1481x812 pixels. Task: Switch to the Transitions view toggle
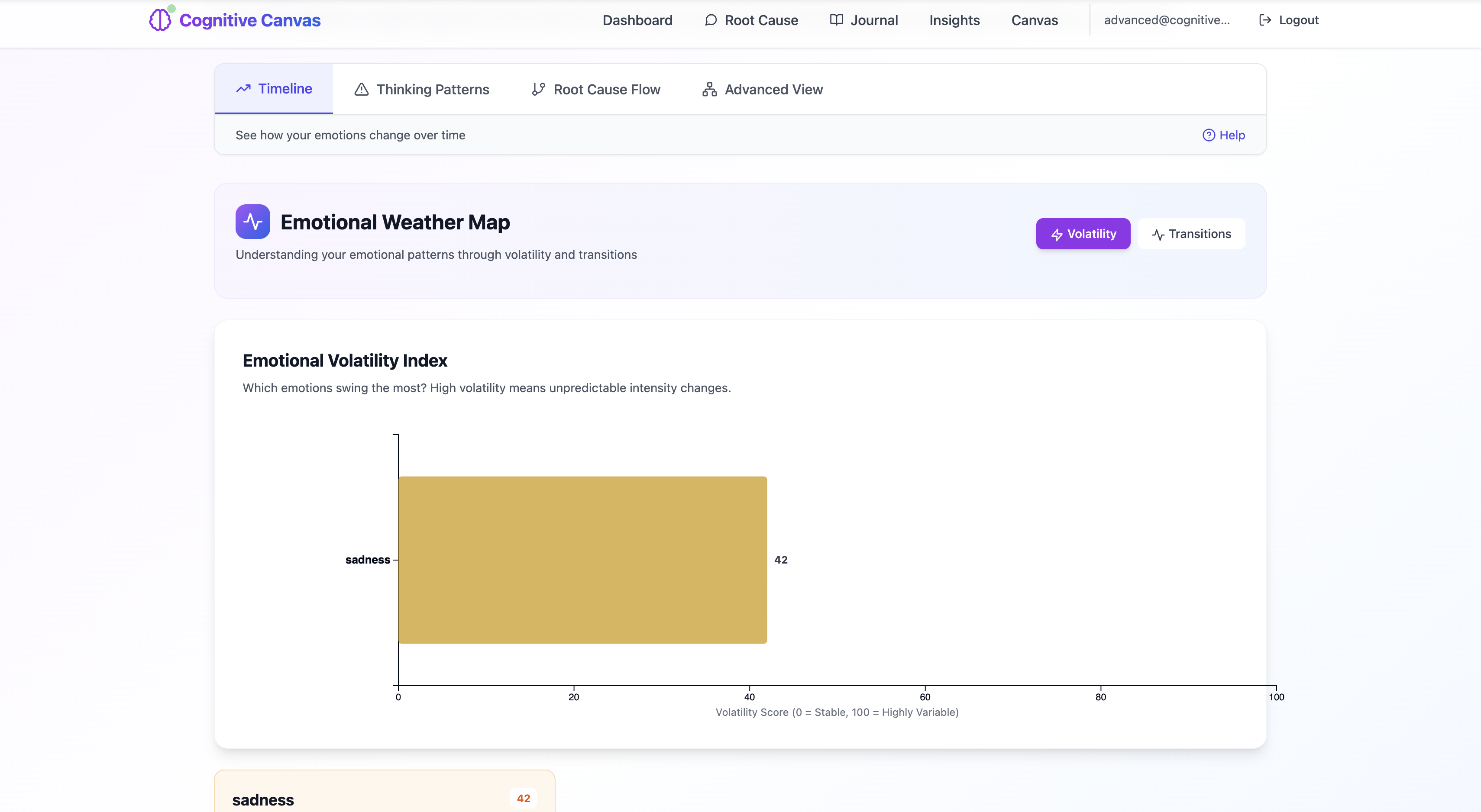(1191, 234)
